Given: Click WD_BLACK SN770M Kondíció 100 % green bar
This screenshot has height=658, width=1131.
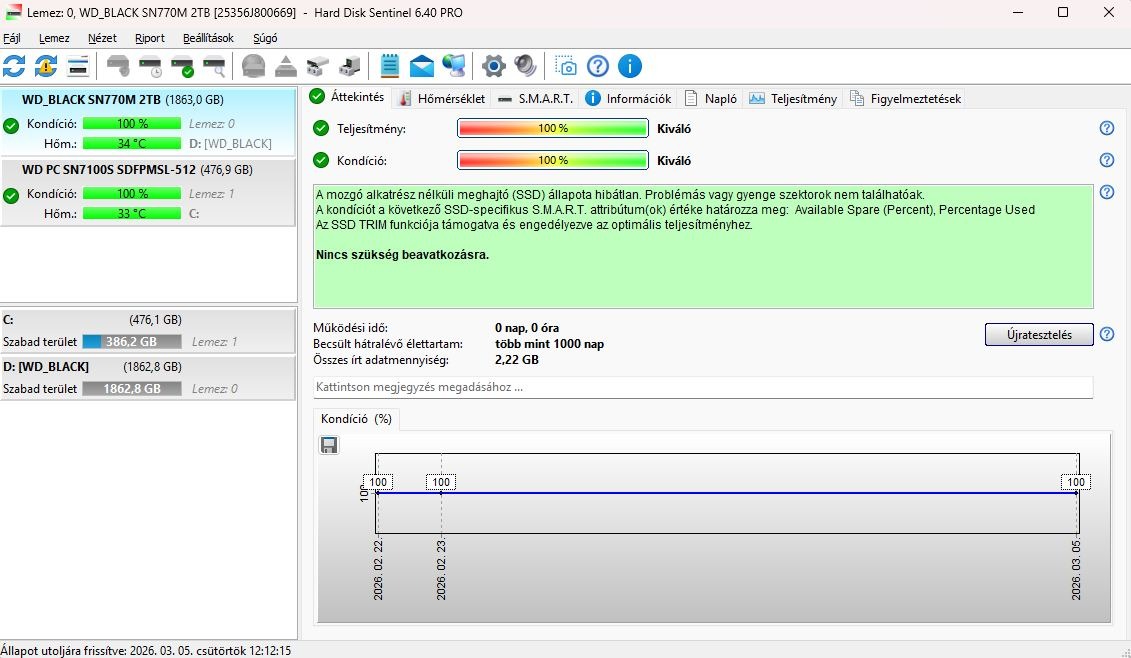Looking at the screenshot, I should click(x=132, y=123).
